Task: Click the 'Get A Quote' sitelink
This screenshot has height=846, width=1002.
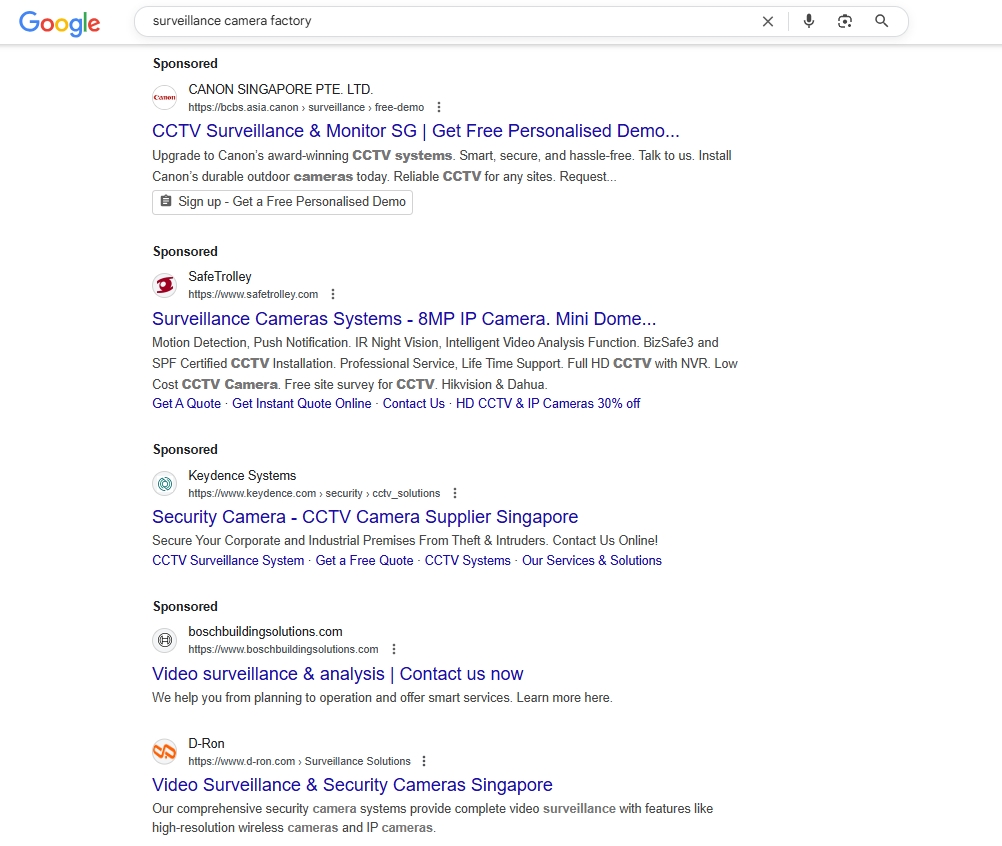Action: coord(187,403)
